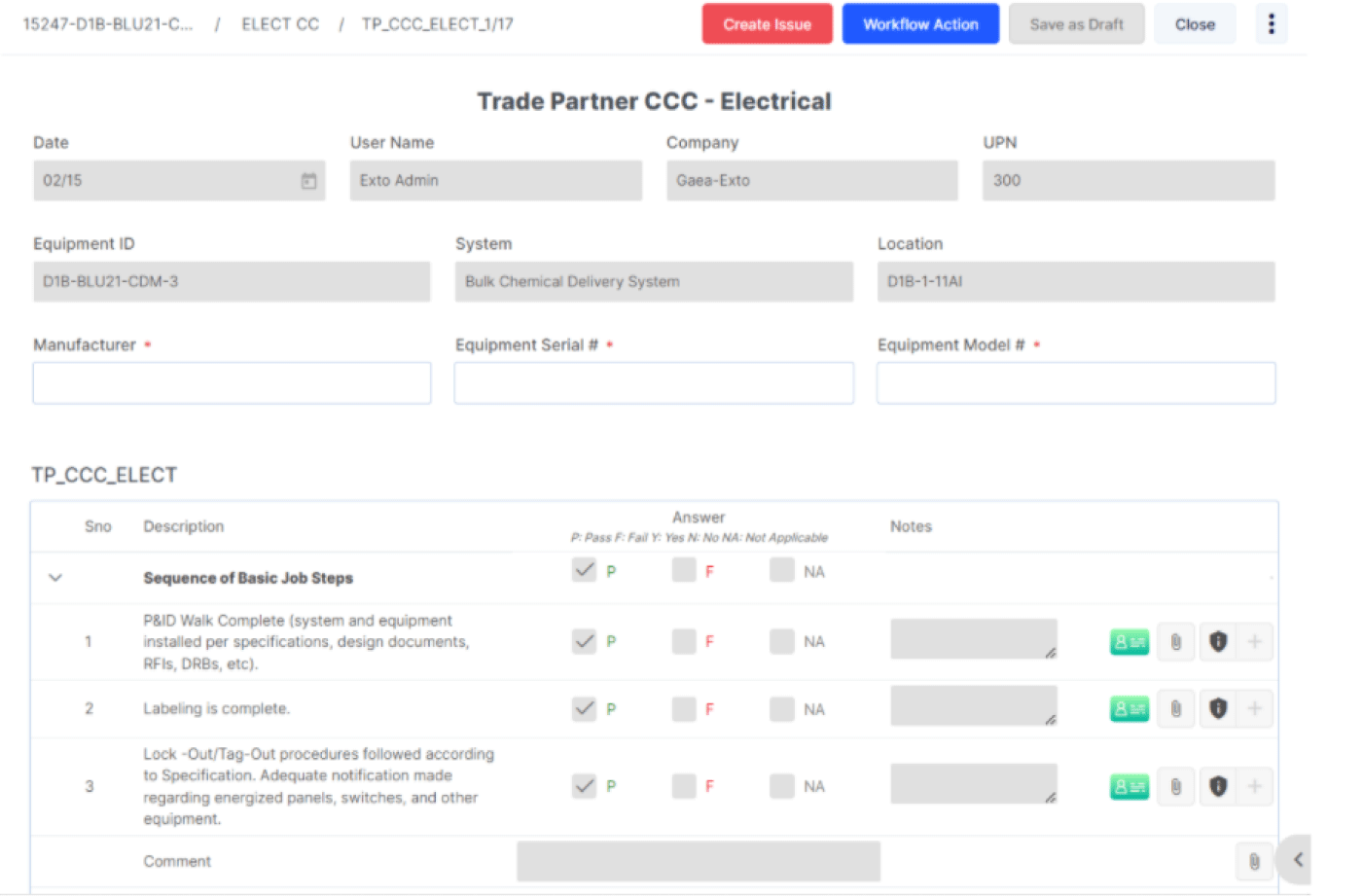
Task: Focus the Manufacturer input field
Action: tap(232, 383)
